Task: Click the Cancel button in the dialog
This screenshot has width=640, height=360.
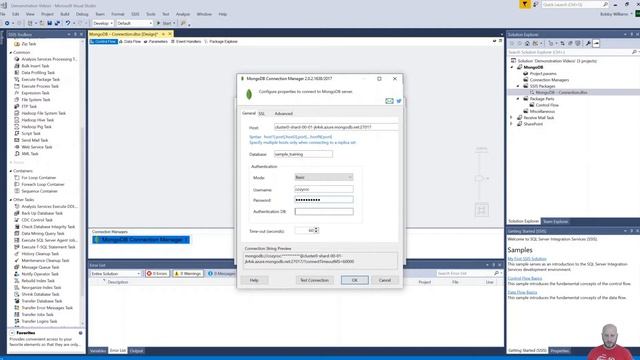Action: (x=384, y=280)
